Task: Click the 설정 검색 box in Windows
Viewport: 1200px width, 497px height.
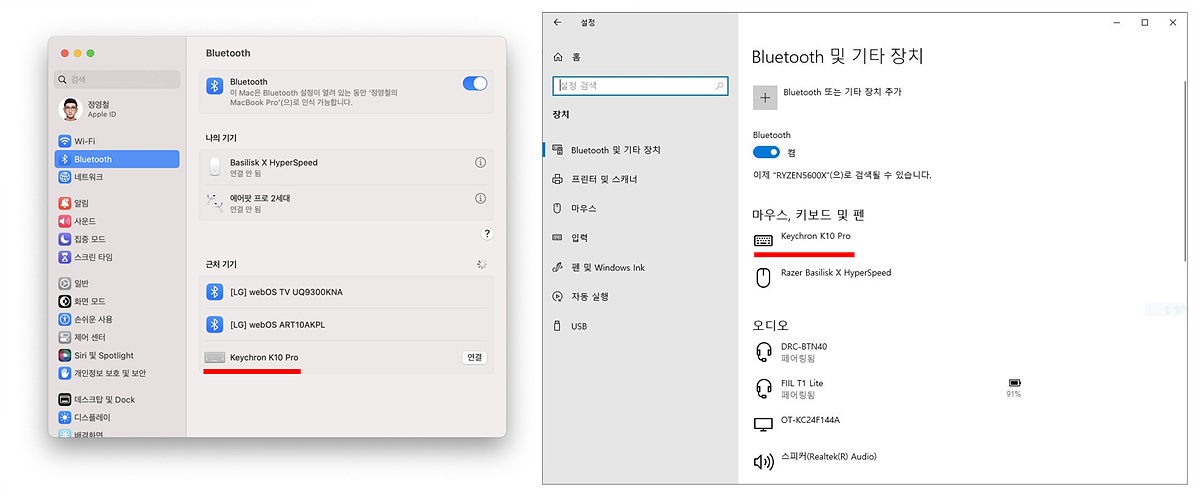Action: pyautogui.click(x=640, y=86)
